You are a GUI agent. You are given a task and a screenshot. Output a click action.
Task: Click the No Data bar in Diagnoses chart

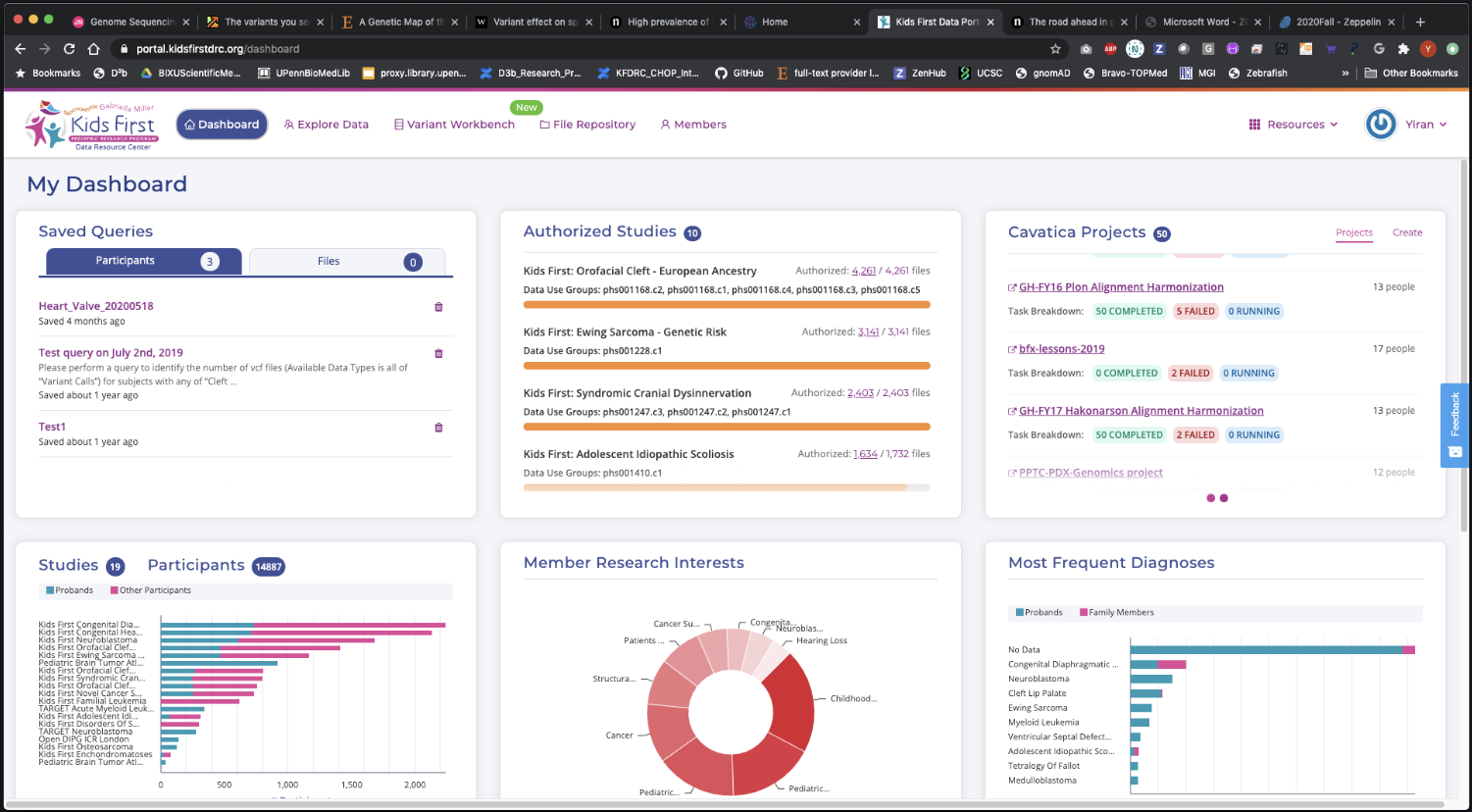[1272, 649]
